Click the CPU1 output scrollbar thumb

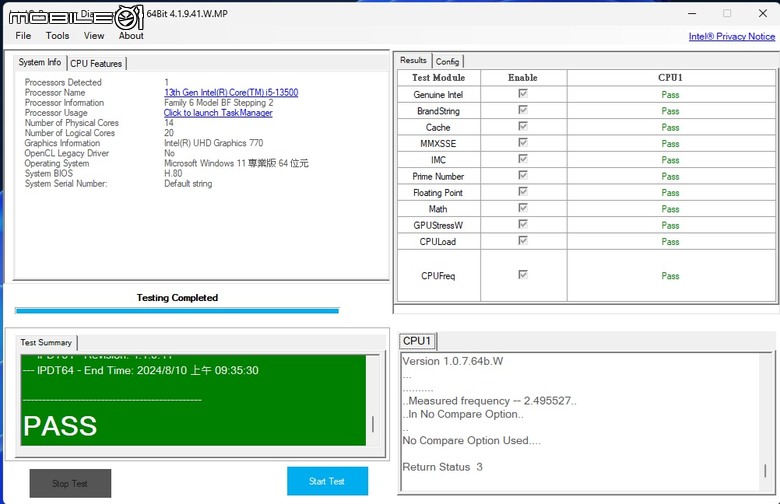[765, 471]
